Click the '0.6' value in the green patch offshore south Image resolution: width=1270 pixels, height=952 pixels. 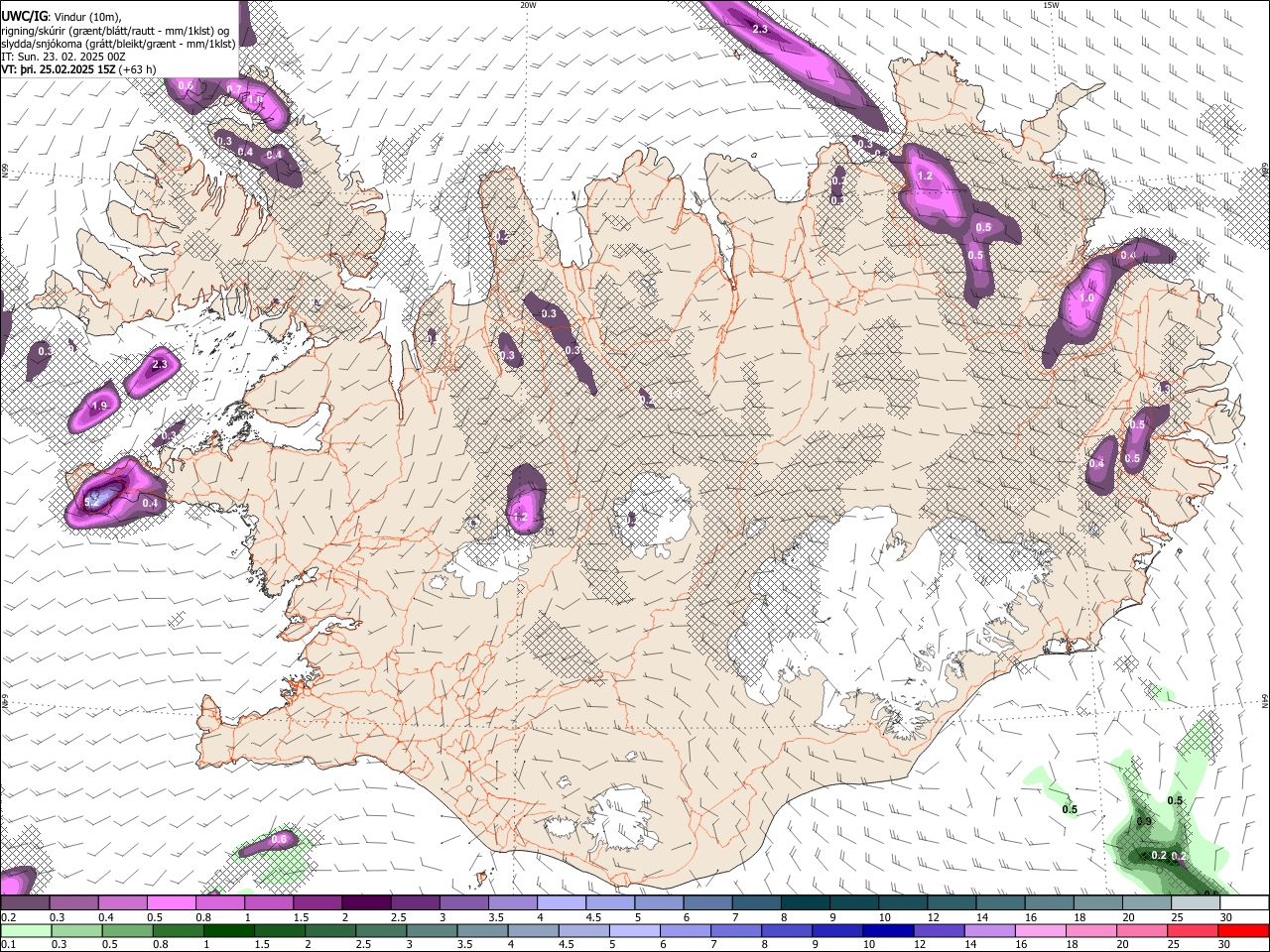click(x=279, y=839)
